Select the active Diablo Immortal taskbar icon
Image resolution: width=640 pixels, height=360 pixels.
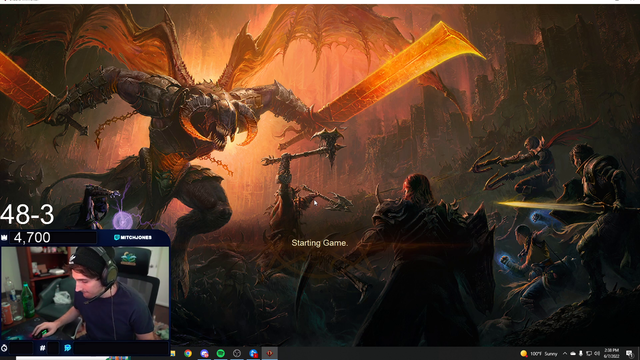click(x=269, y=353)
